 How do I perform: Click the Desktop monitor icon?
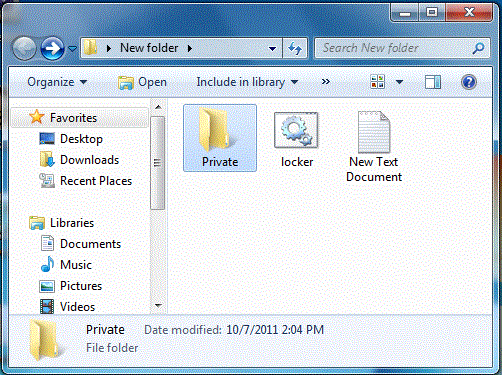47,139
